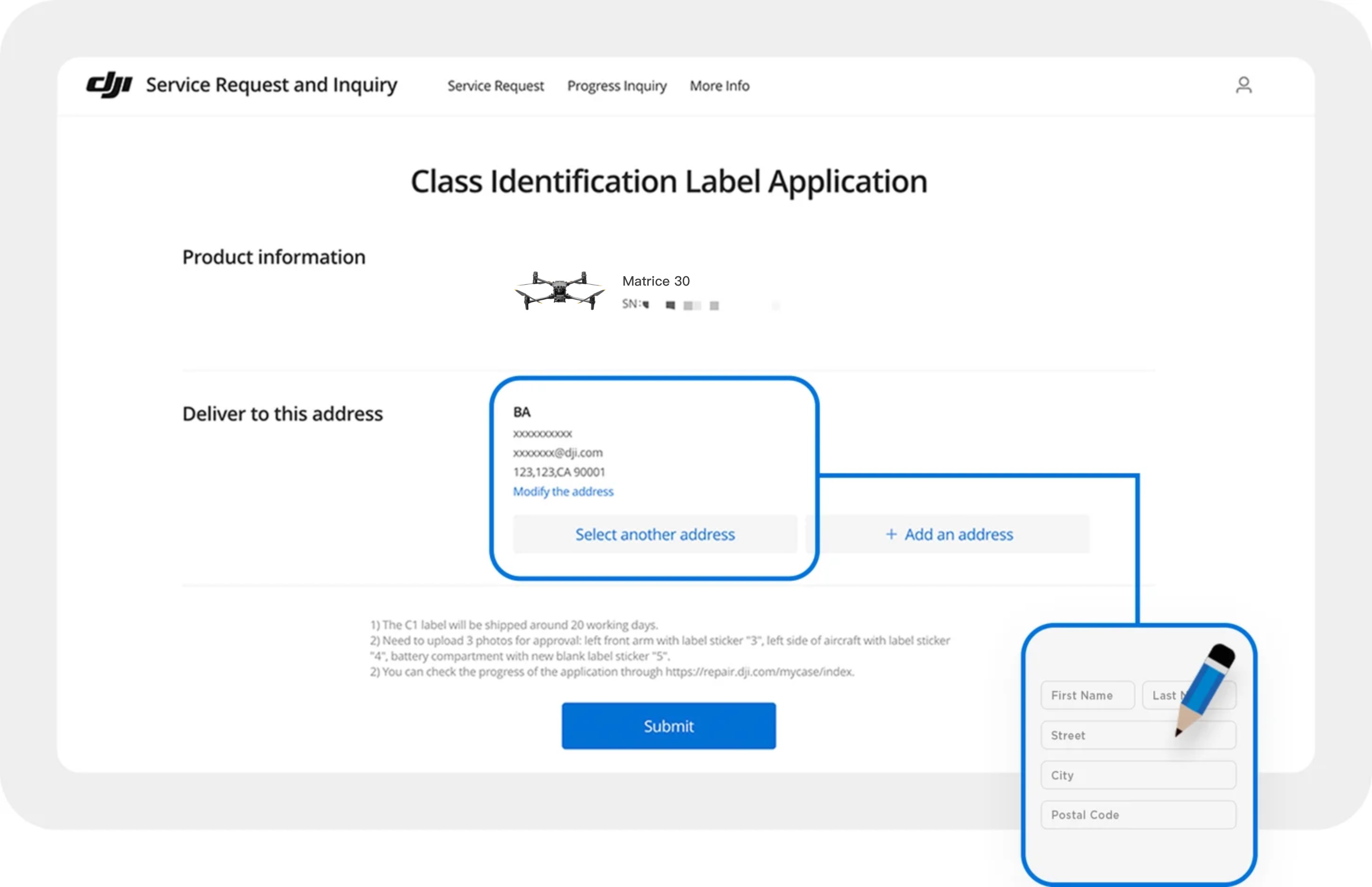The image size is (1372, 887).
Task: Click the City input field
Action: click(1137, 775)
